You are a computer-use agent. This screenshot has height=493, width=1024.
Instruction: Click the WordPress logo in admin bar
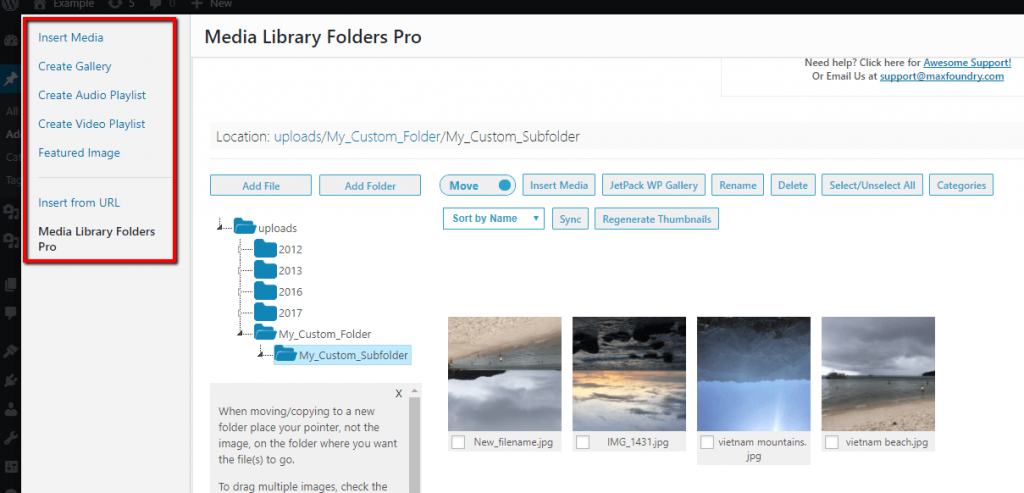[x=11, y=4]
